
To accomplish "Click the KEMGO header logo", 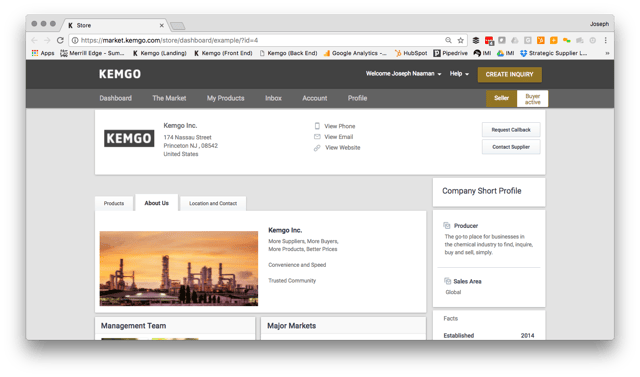I will [120, 74].
